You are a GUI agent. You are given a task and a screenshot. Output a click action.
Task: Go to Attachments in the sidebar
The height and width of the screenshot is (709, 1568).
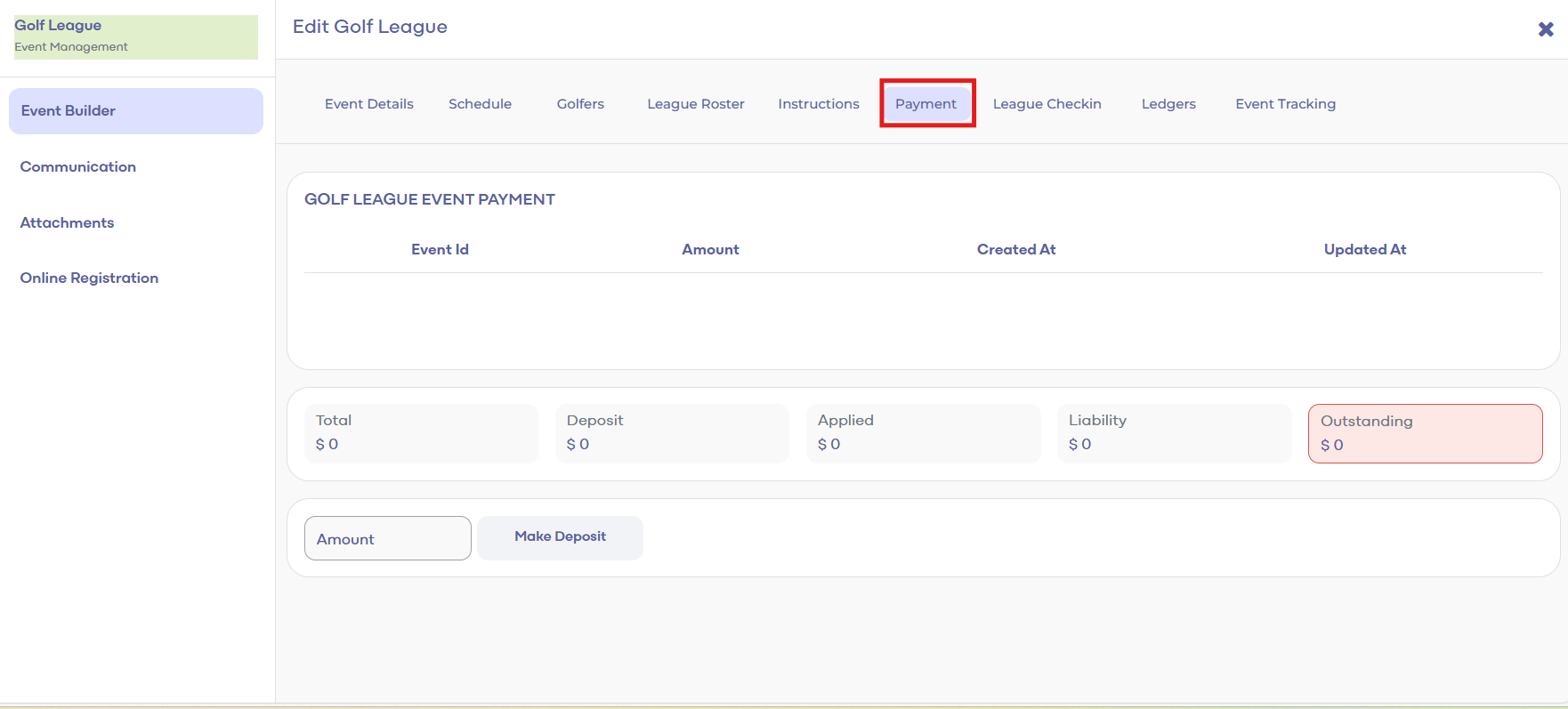(x=68, y=223)
